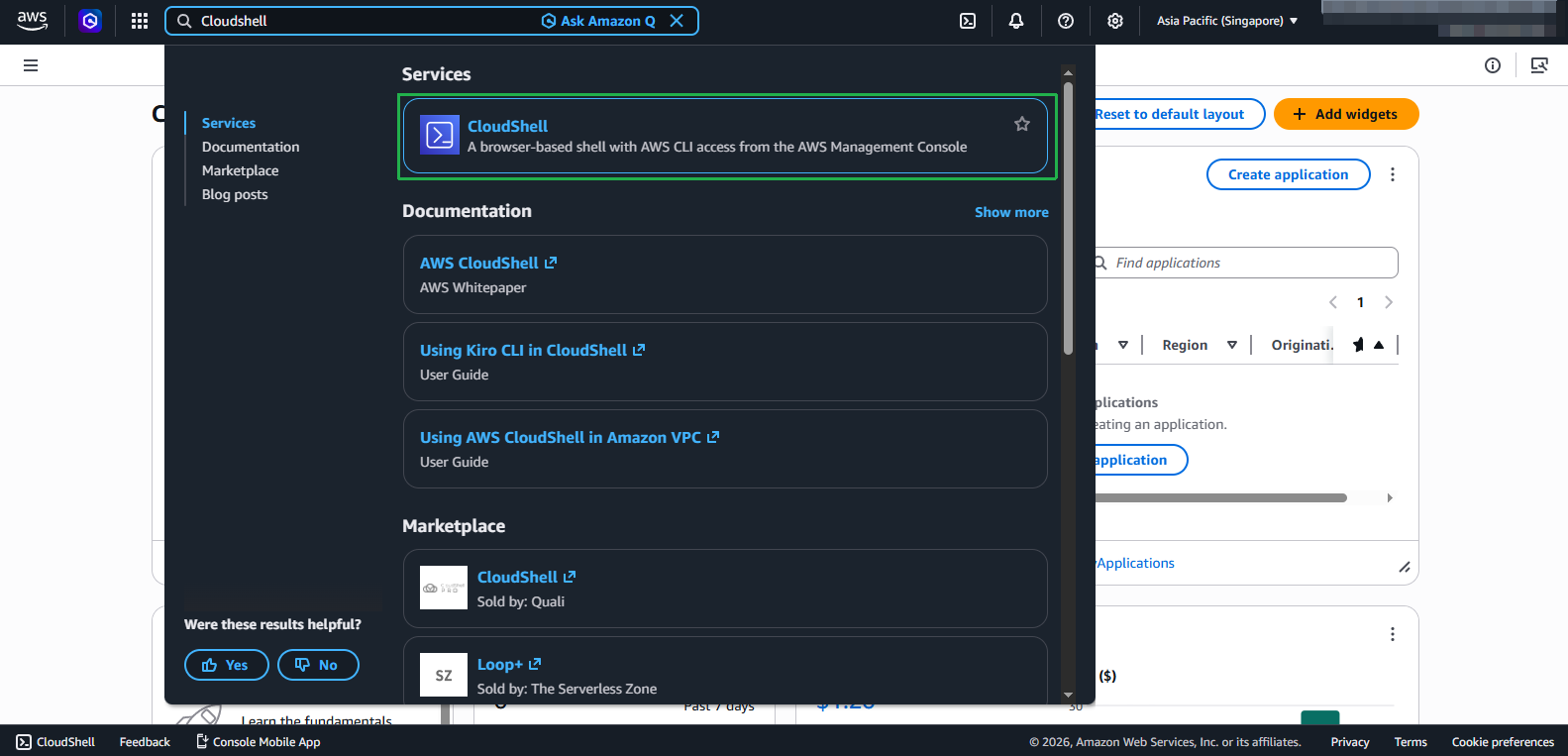Open the Privacy footer link
This screenshot has height=756, width=1568.
1350,742
